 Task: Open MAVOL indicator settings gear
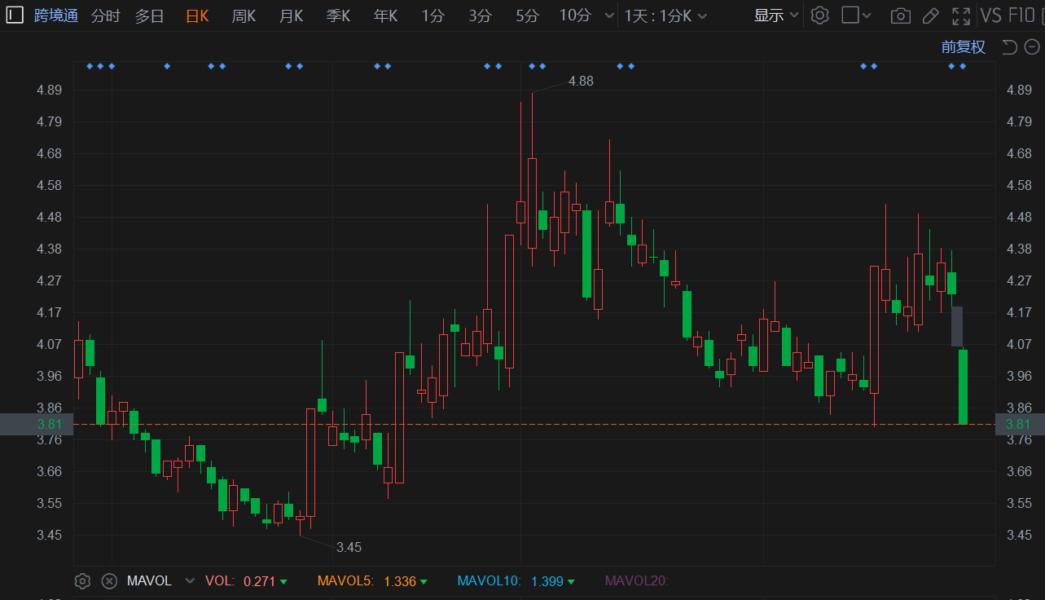83,581
